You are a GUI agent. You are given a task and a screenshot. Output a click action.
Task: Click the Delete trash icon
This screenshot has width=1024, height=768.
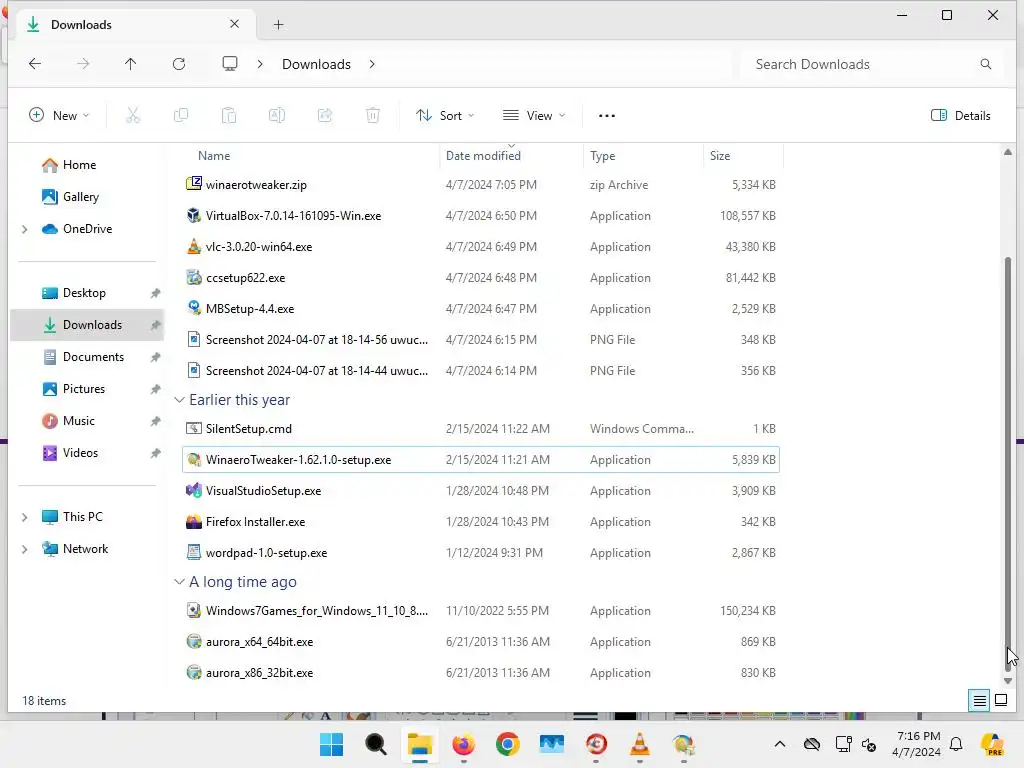pos(373,116)
